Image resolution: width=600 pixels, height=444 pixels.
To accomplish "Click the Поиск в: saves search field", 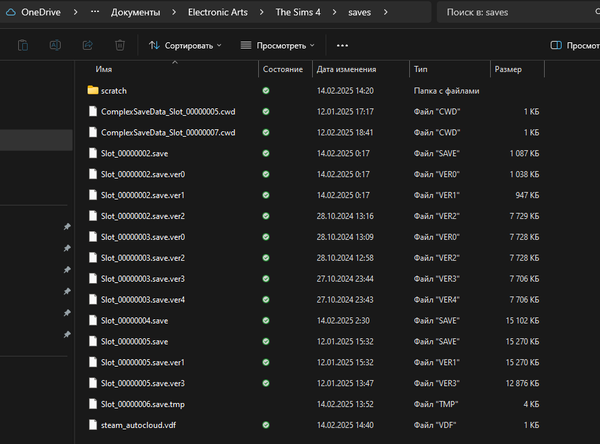I will (x=518, y=12).
